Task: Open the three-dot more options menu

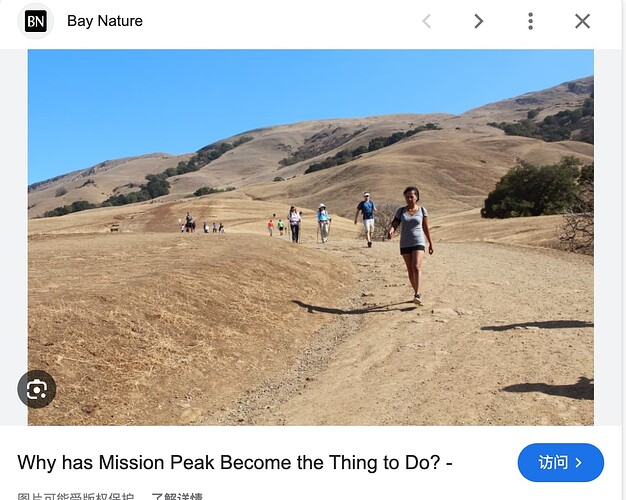Action: [530, 21]
